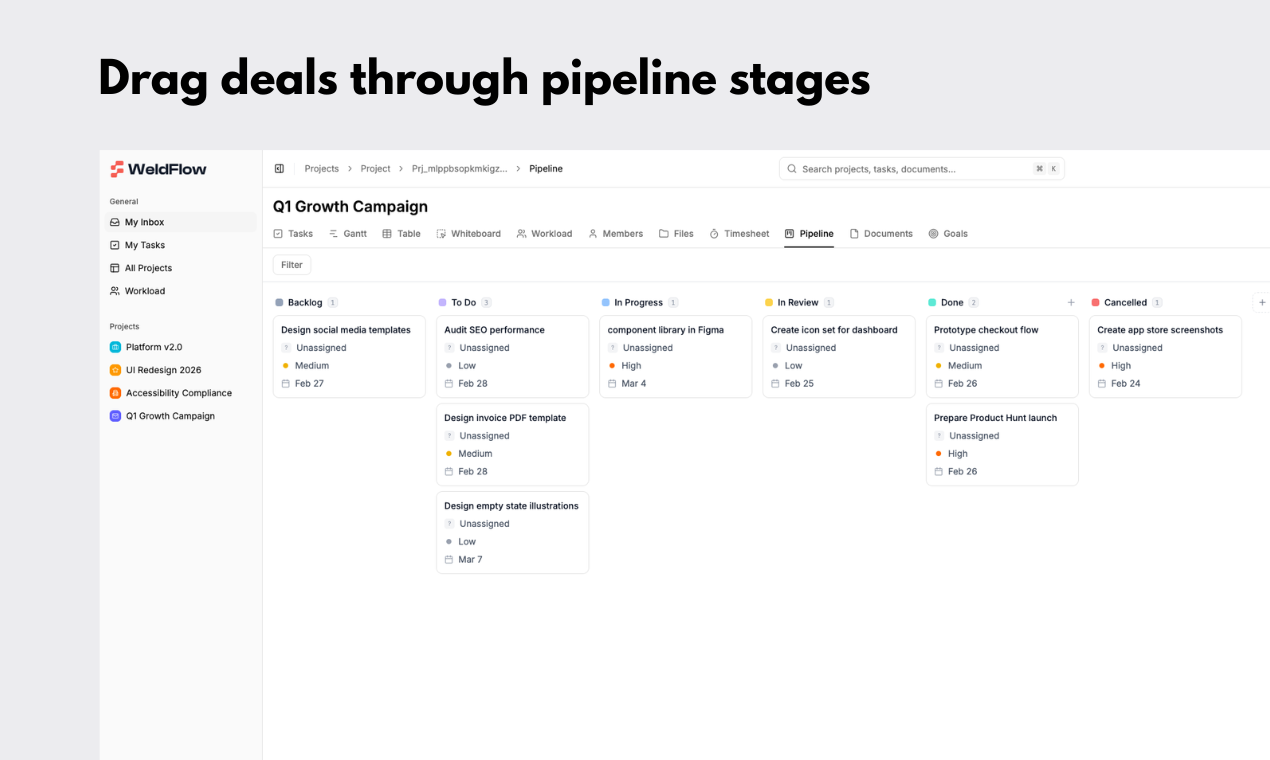Image resolution: width=1270 pixels, height=760 pixels.
Task: Switch to the Gantt tab
Action: pos(347,234)
